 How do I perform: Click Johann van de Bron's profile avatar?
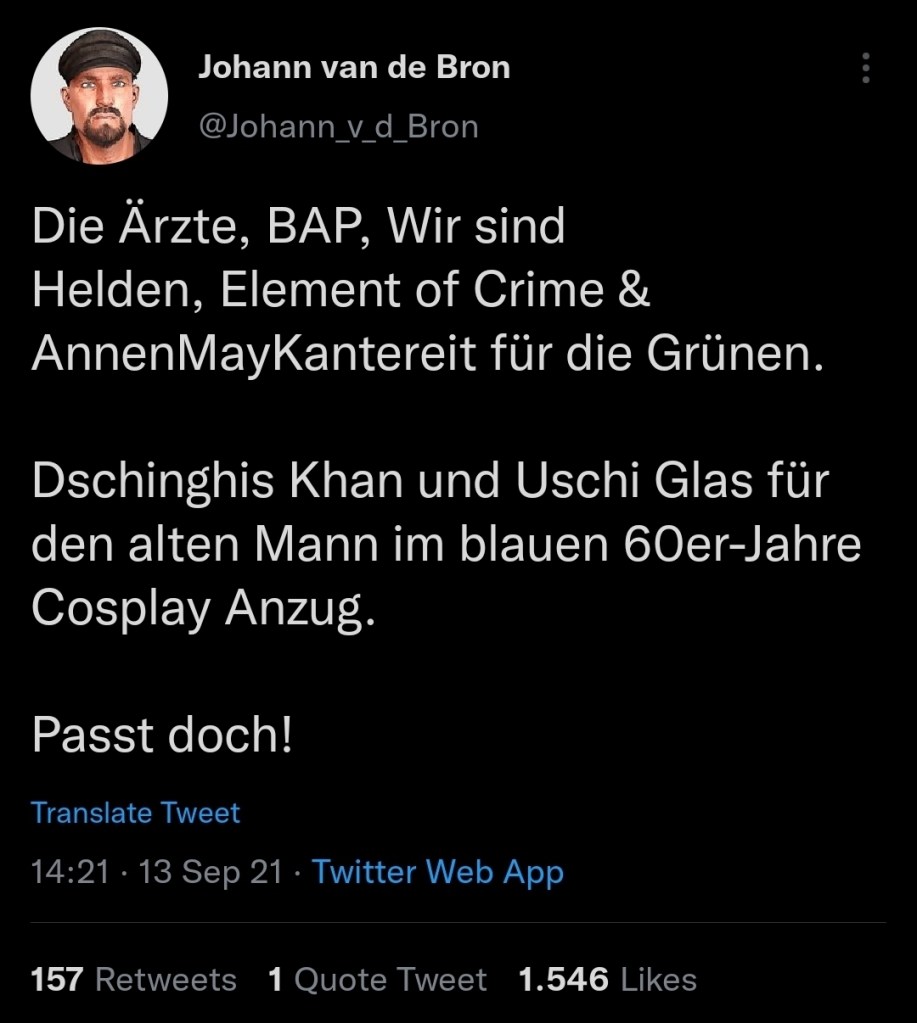(99, 96)
